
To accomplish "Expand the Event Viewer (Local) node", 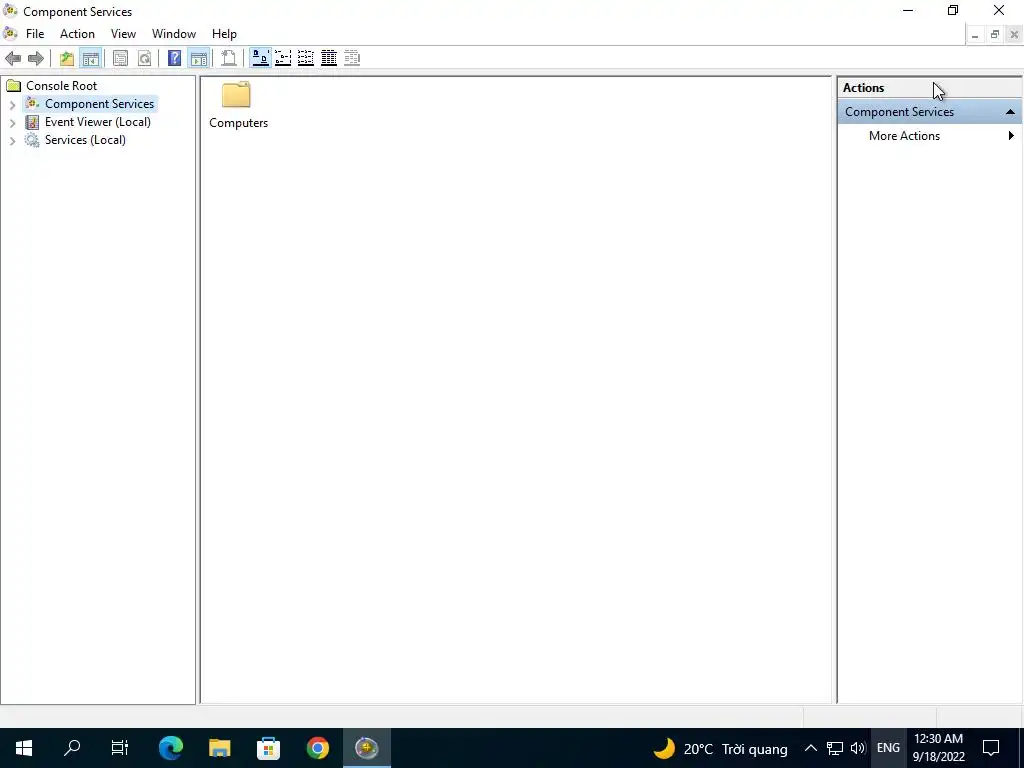I will tap(12, 122).
